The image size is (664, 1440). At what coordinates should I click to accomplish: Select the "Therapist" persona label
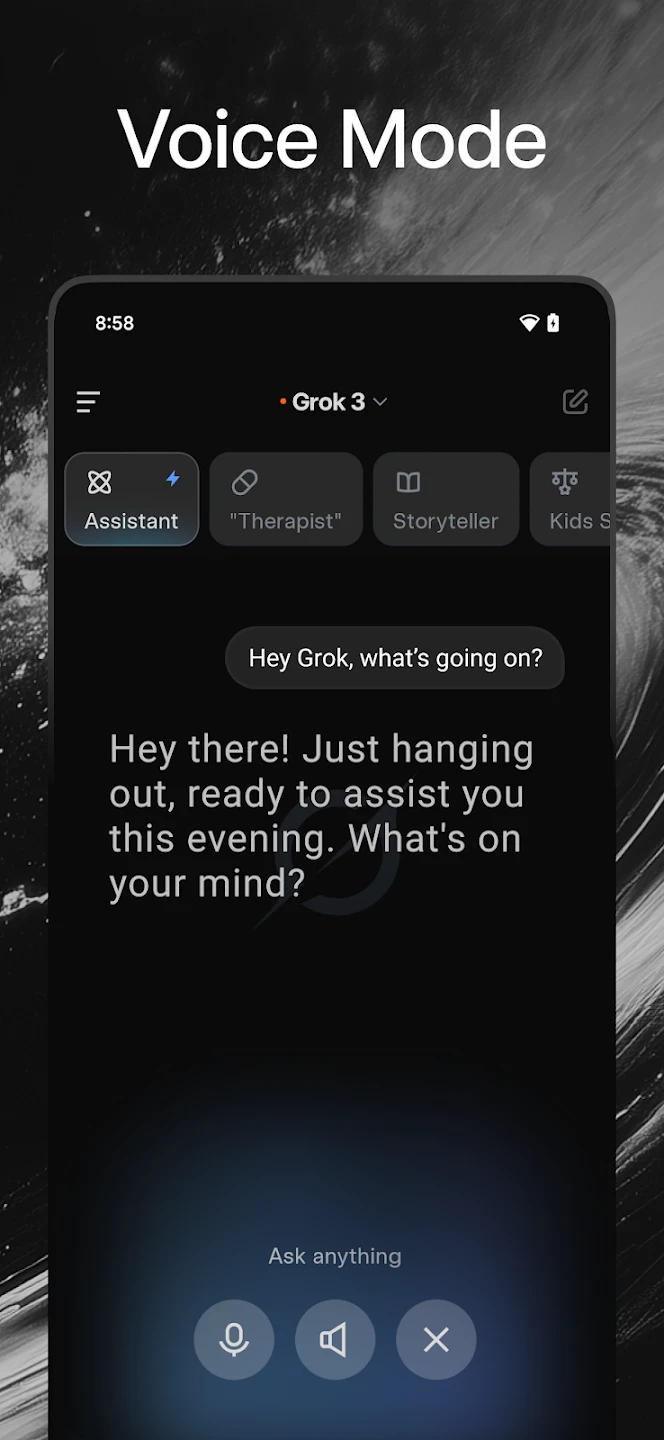tap(286, 521)
